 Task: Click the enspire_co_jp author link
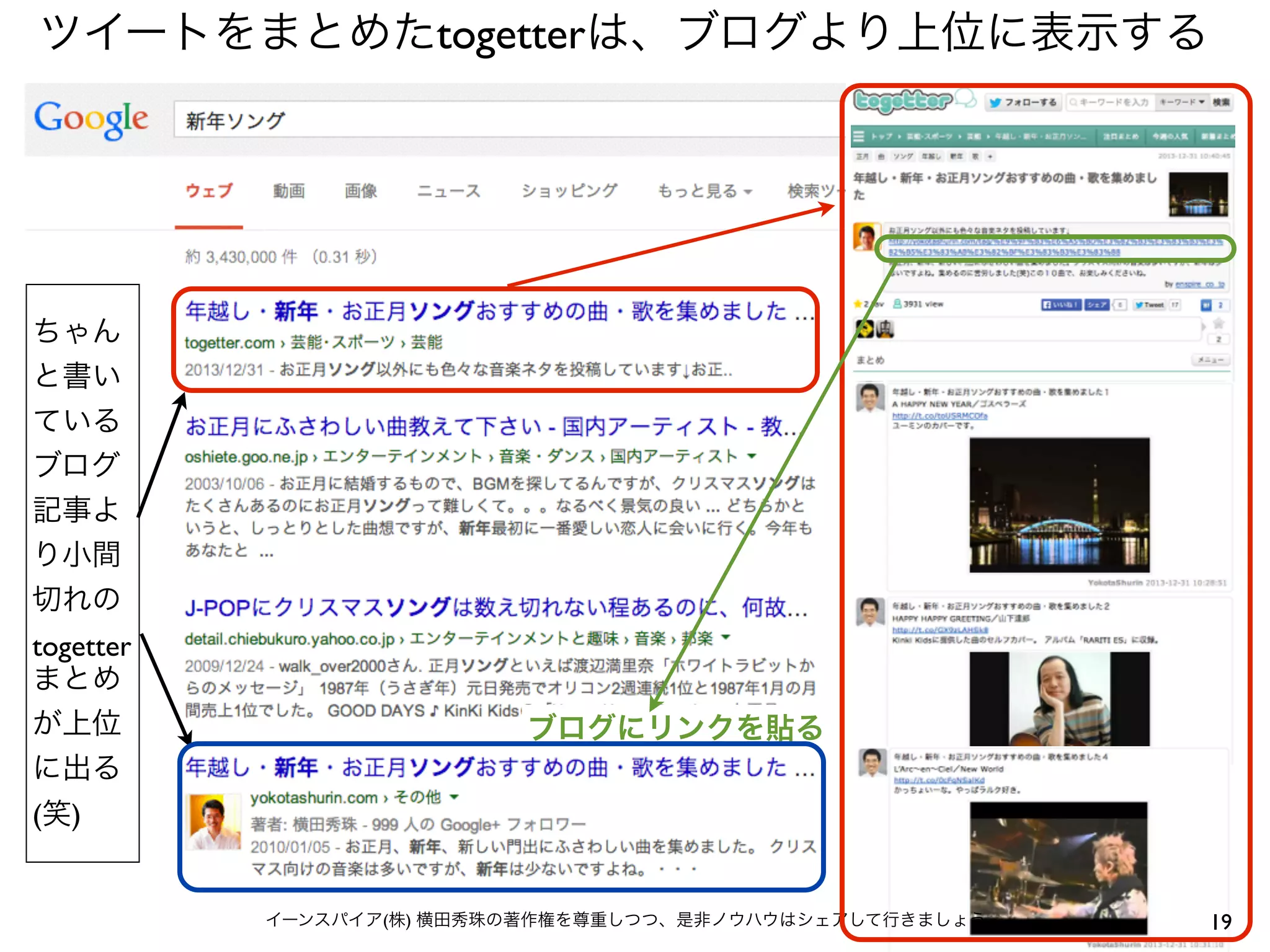[x=1199, y=284]
